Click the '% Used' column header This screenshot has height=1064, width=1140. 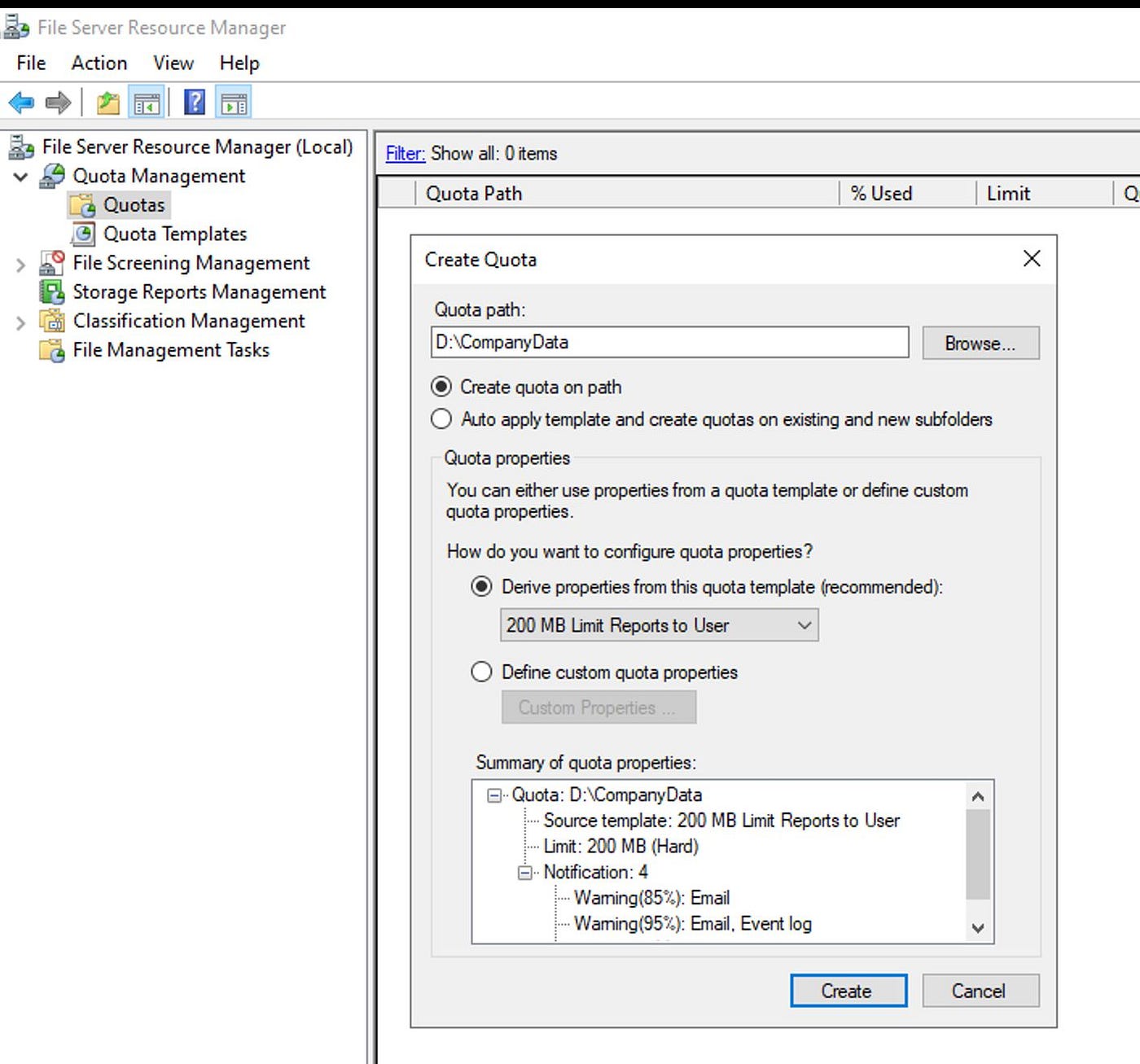pos(907,194)
